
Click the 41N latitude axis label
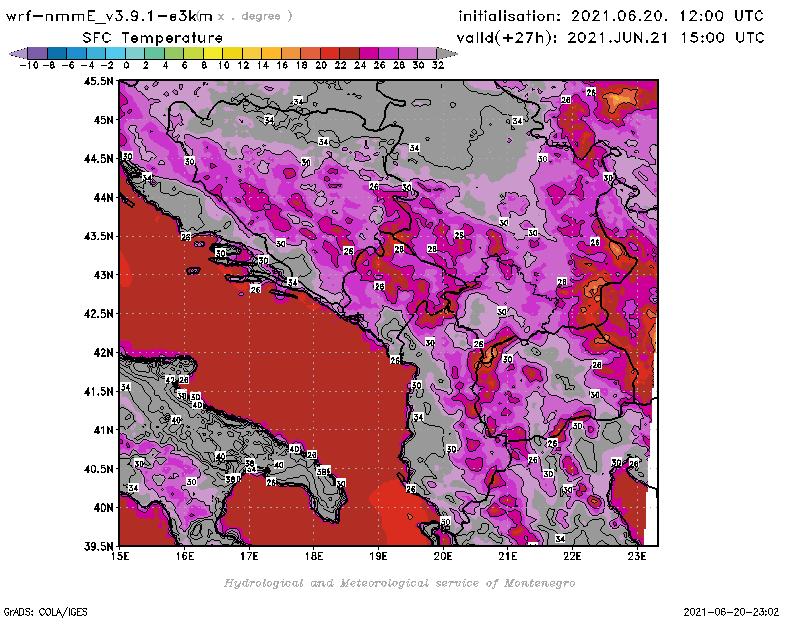[x=103, y=430]
